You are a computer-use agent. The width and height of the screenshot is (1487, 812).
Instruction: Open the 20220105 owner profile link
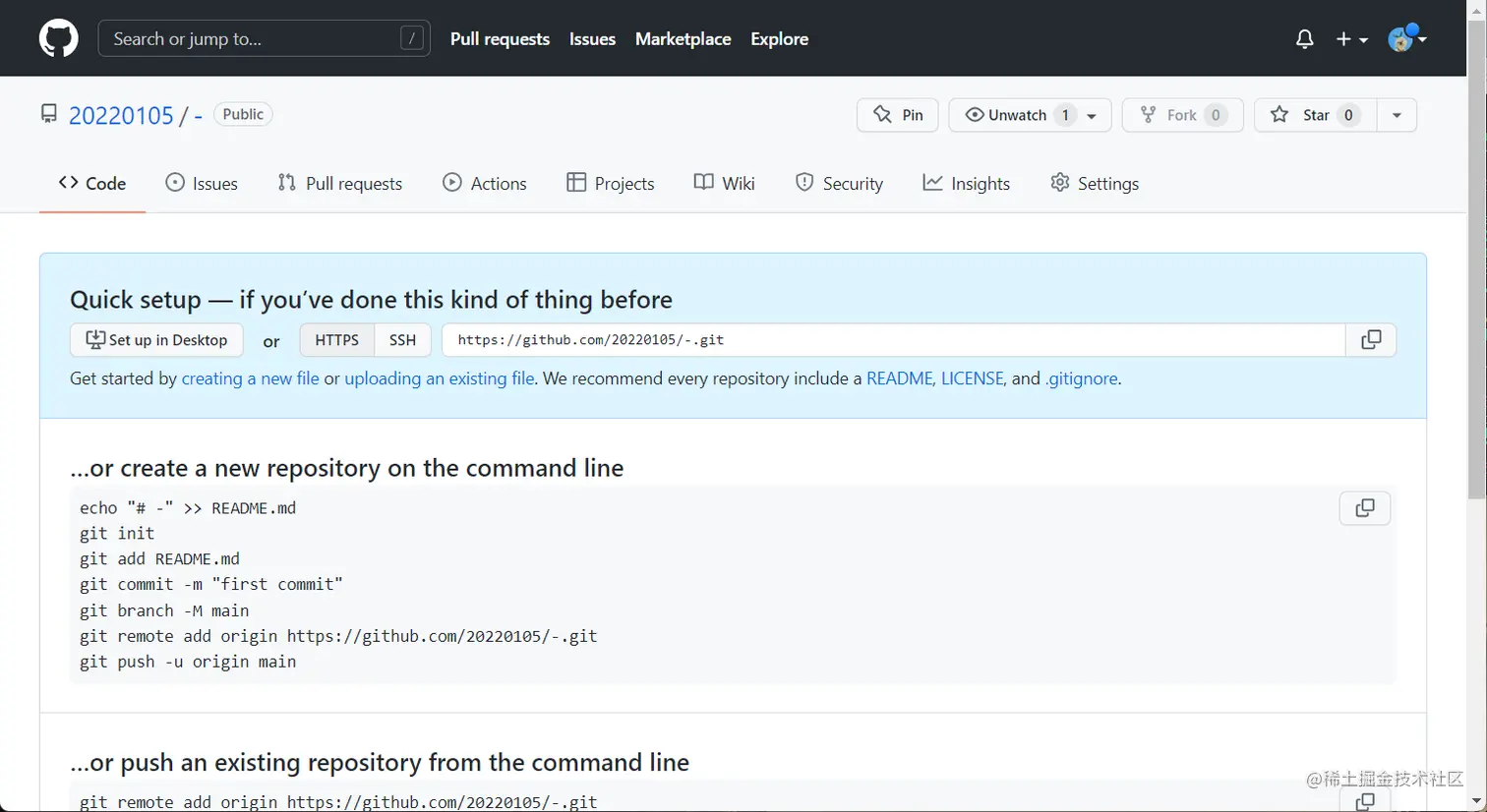[x=121, y=116]
